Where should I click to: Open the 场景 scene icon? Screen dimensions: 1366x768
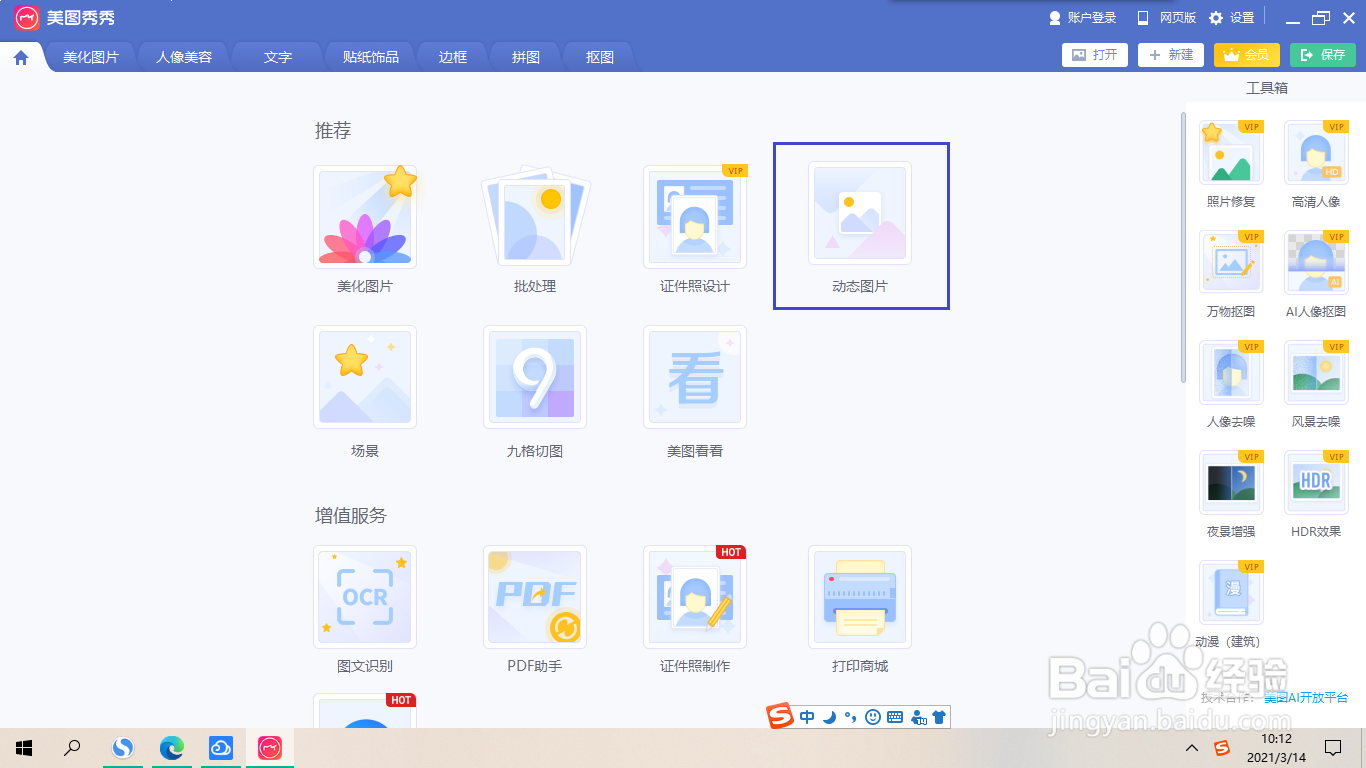coord(365,377)
